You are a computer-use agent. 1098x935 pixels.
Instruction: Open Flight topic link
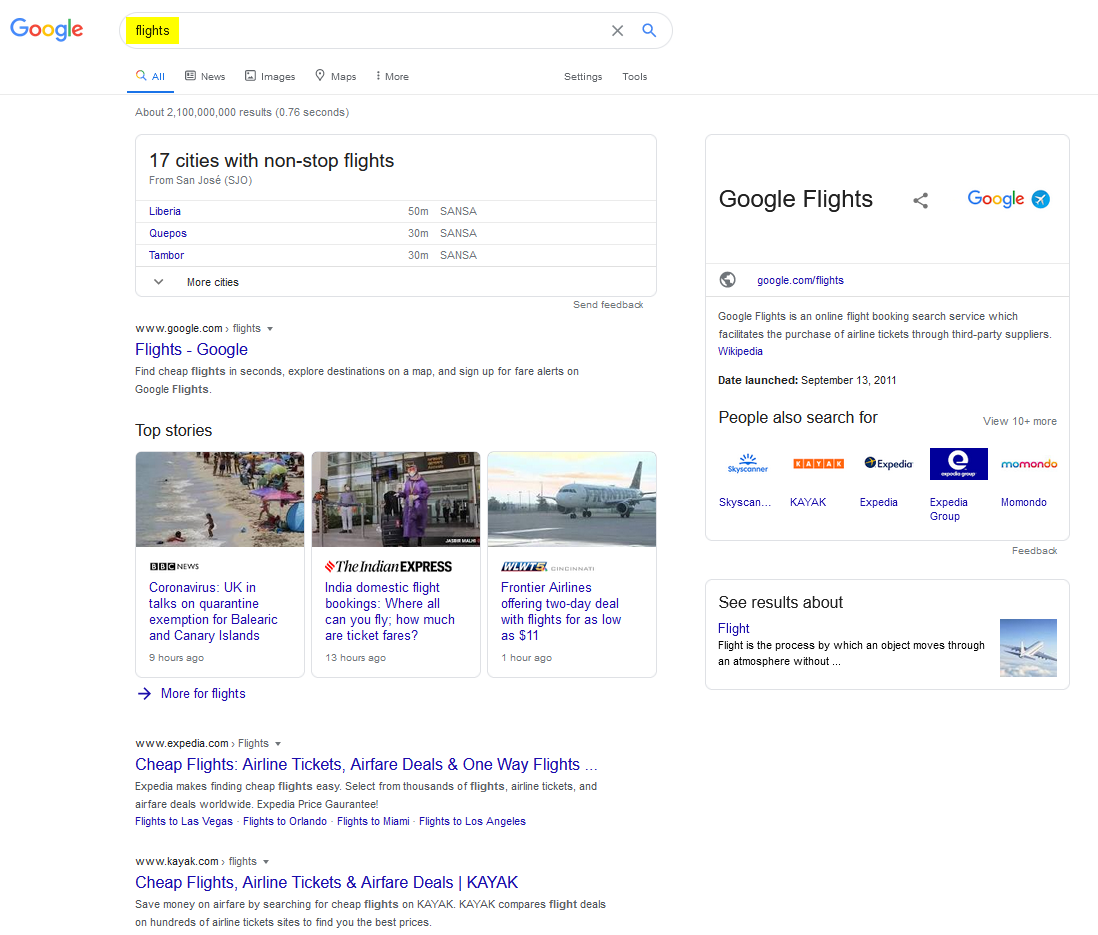[x=733, y=628]
